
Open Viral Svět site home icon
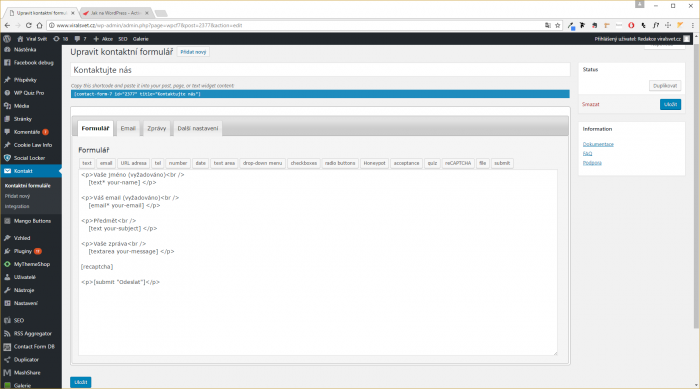pyautogui.click(x=20, y=39)
